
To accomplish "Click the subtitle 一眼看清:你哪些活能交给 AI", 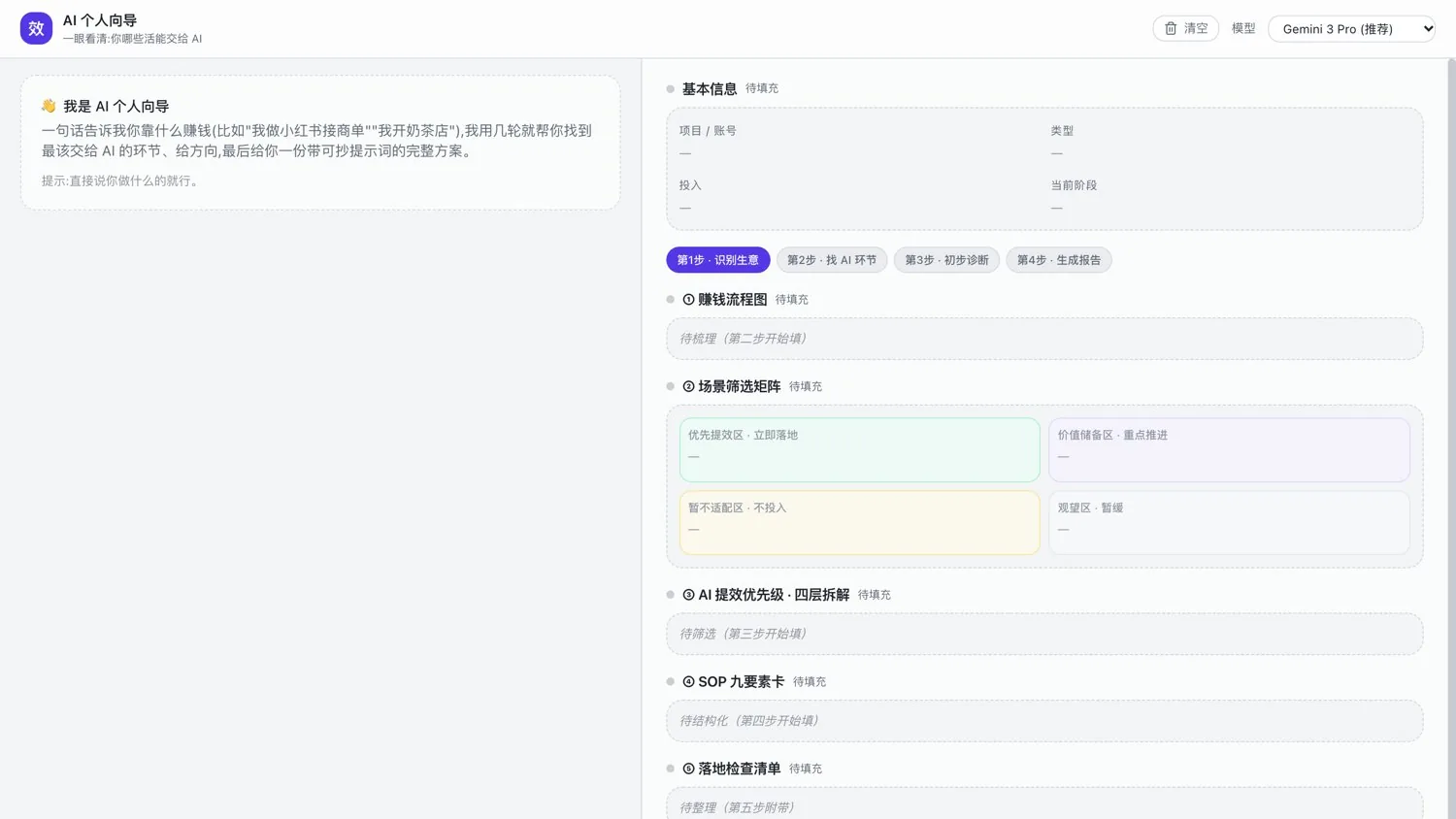I will pos(133,39).
